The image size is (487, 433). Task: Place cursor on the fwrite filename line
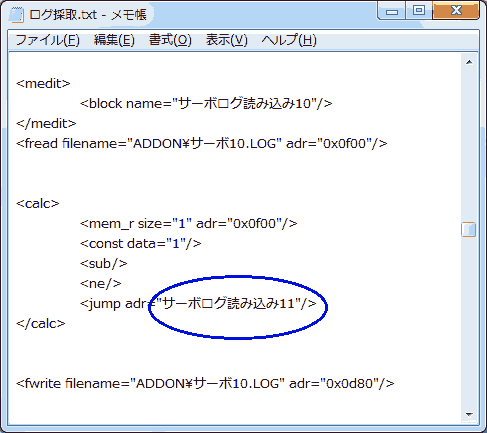coord(205,383)
